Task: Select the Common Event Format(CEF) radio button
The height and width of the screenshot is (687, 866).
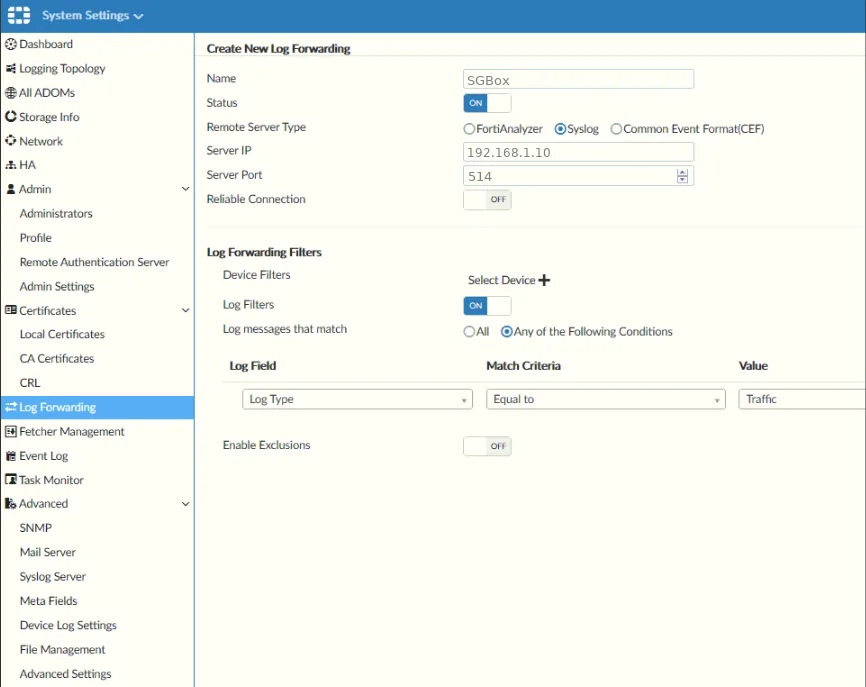Action: tap(616, 129)
